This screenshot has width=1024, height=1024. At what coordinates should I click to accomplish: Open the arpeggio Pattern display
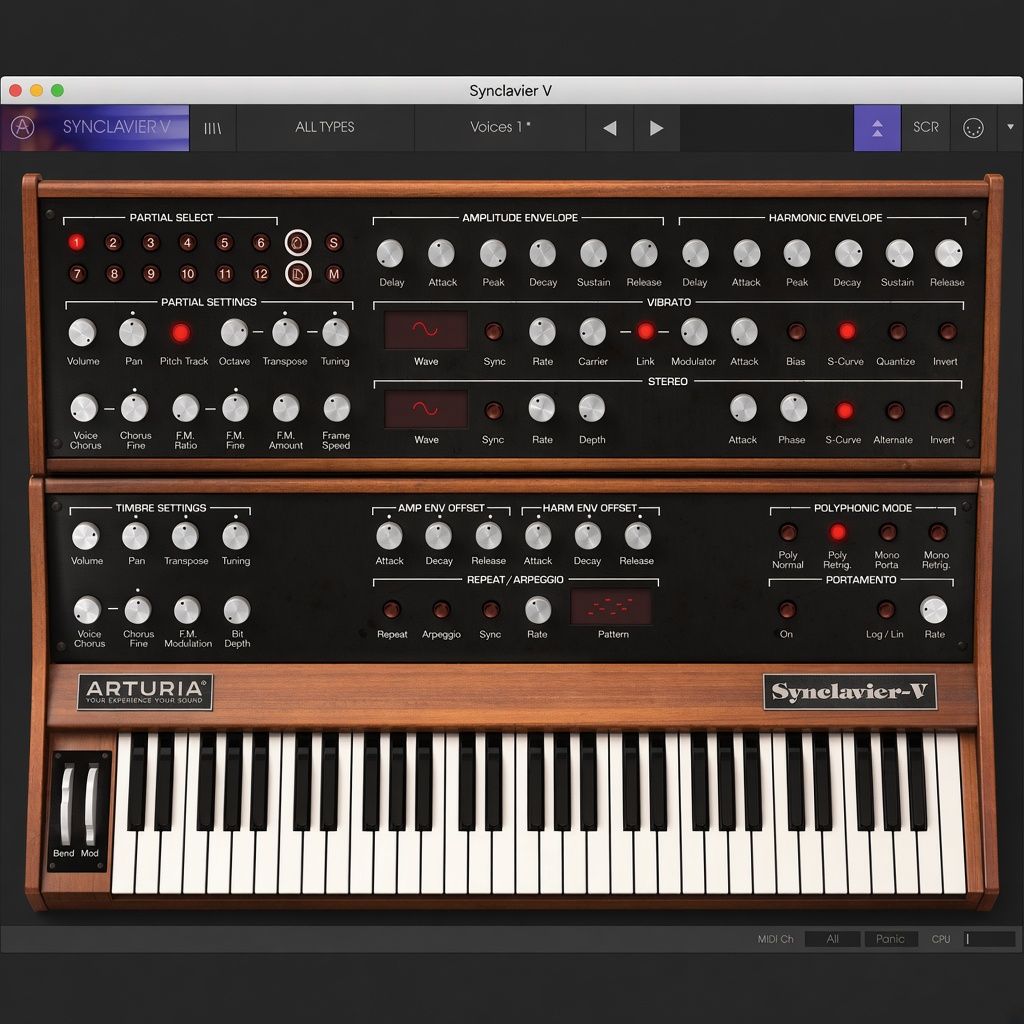click(x=611, y=607)
